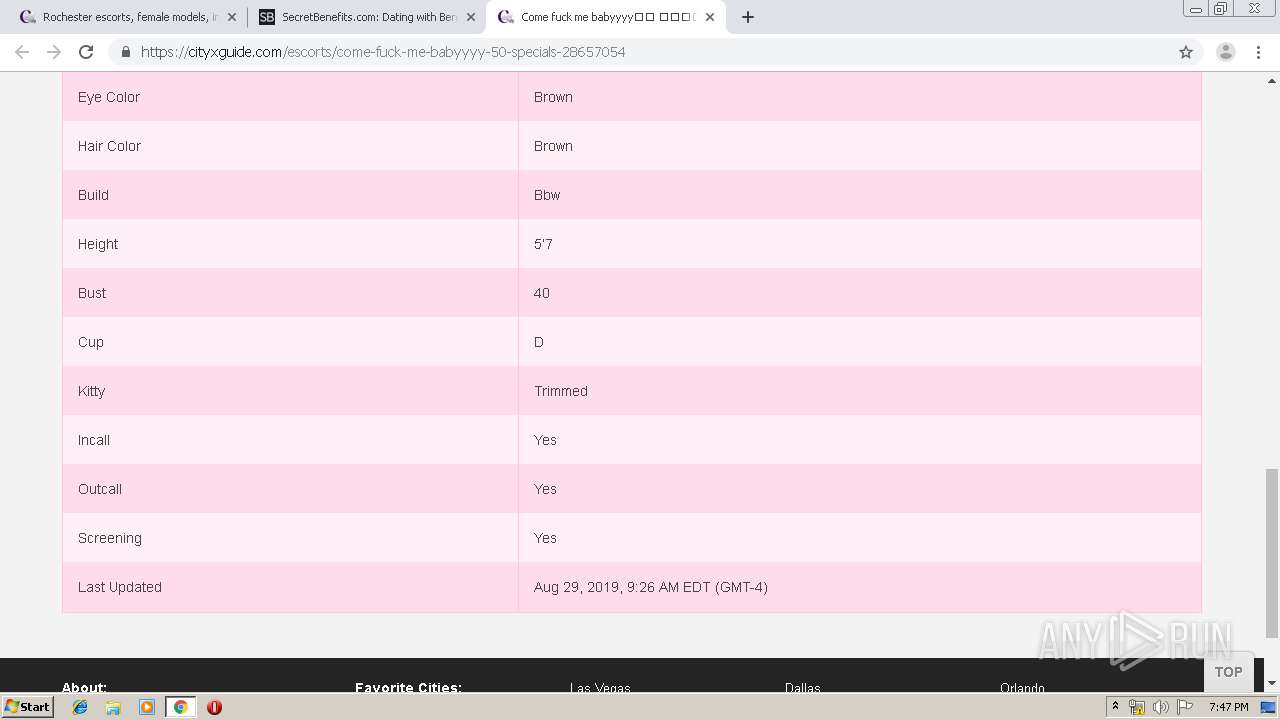
Task: Select the 'Eye Color' label cell
Action: [290, 97]
